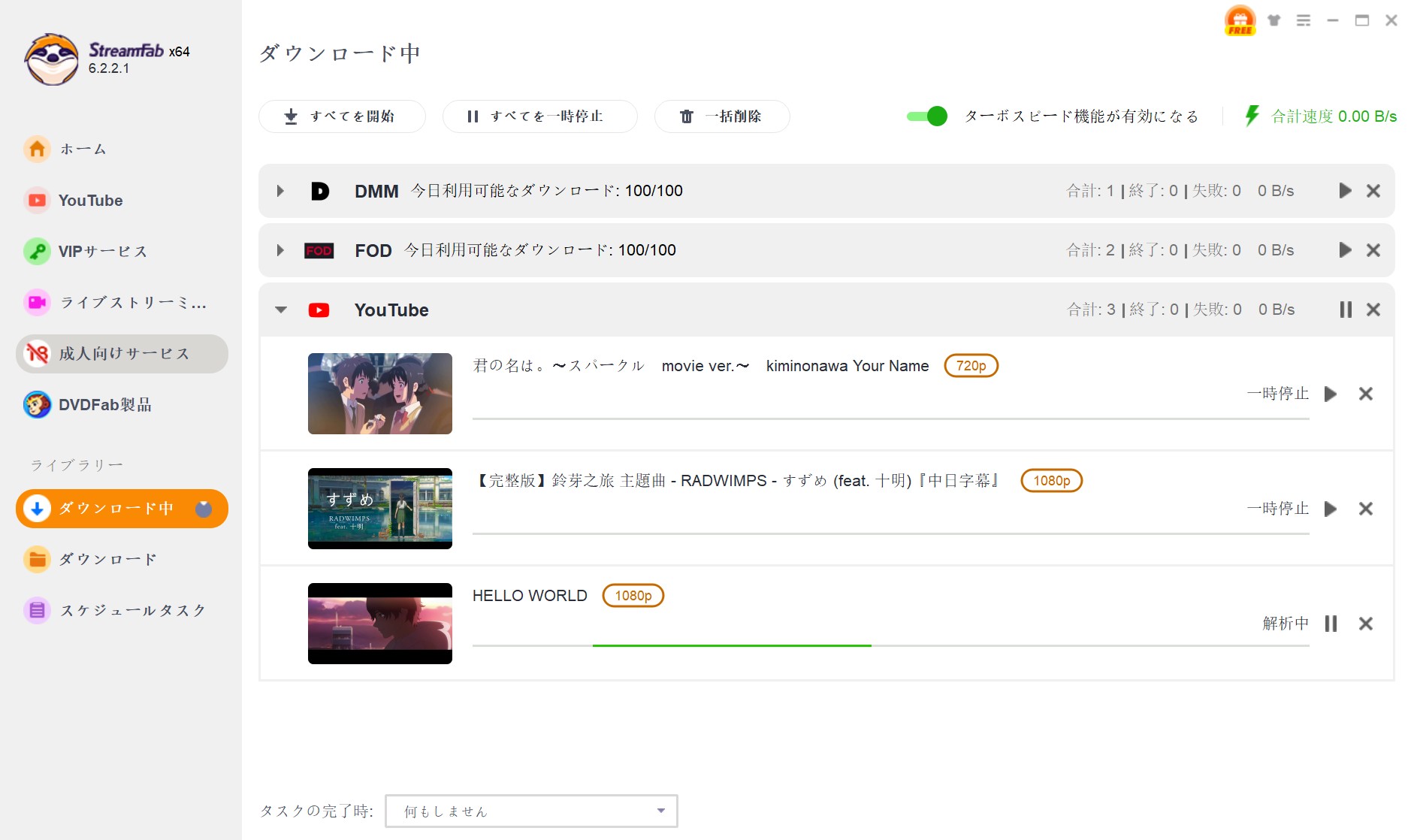Screen dimensions: 1414x840
Task: Click すべてを開始 button
Action: point(342,116)
